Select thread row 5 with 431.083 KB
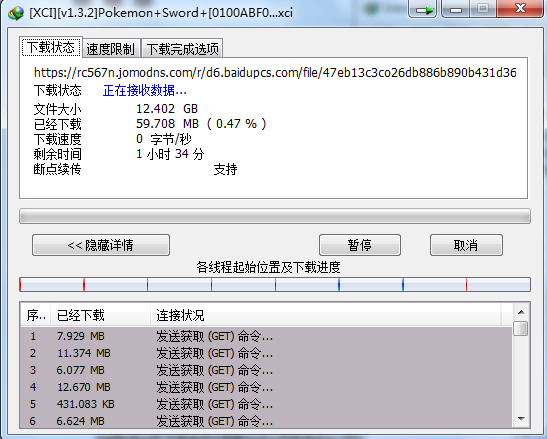The width and height of the screenshot is (547, 439). (267, 404)
